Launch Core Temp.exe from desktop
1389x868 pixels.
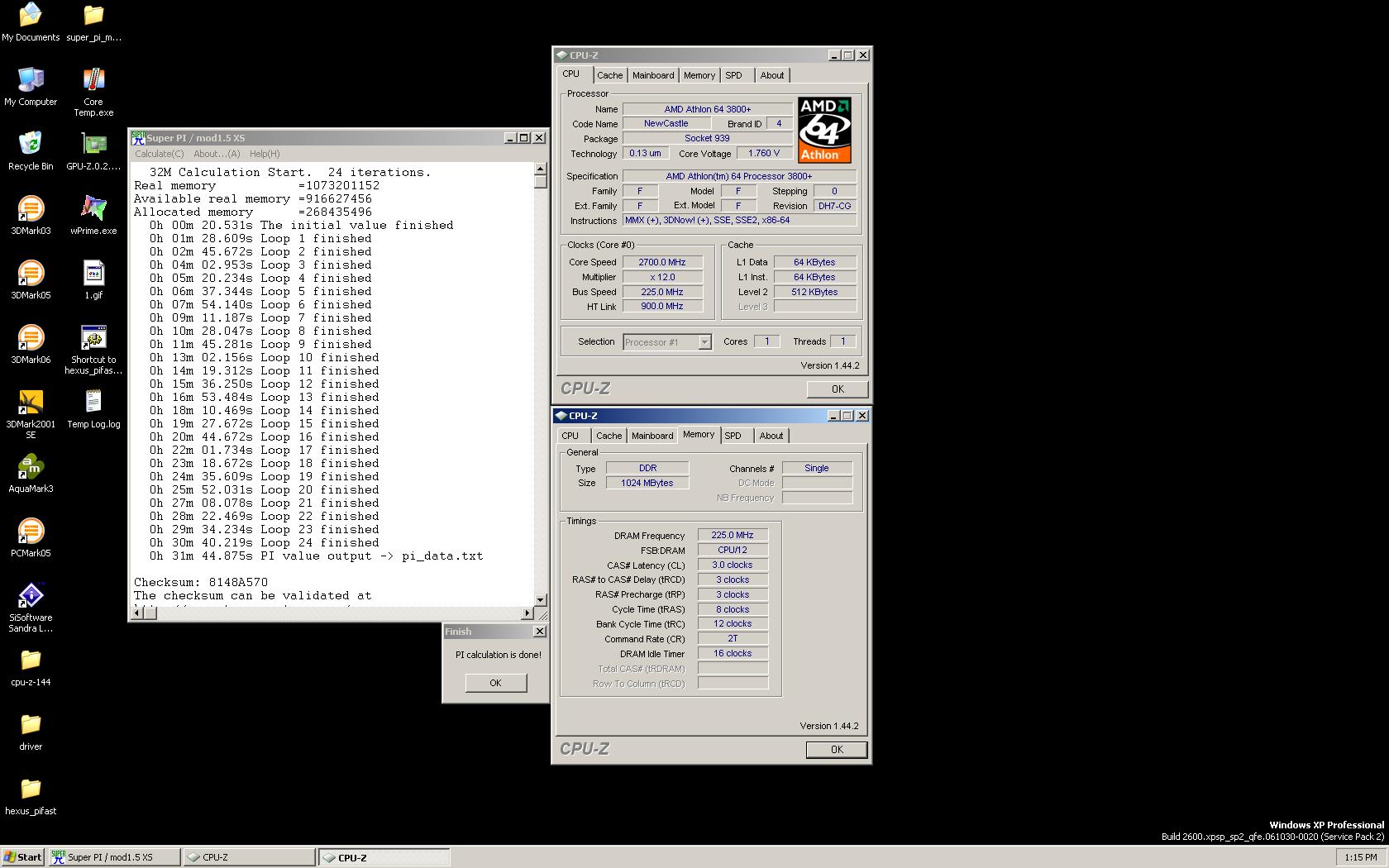[93, 91]
